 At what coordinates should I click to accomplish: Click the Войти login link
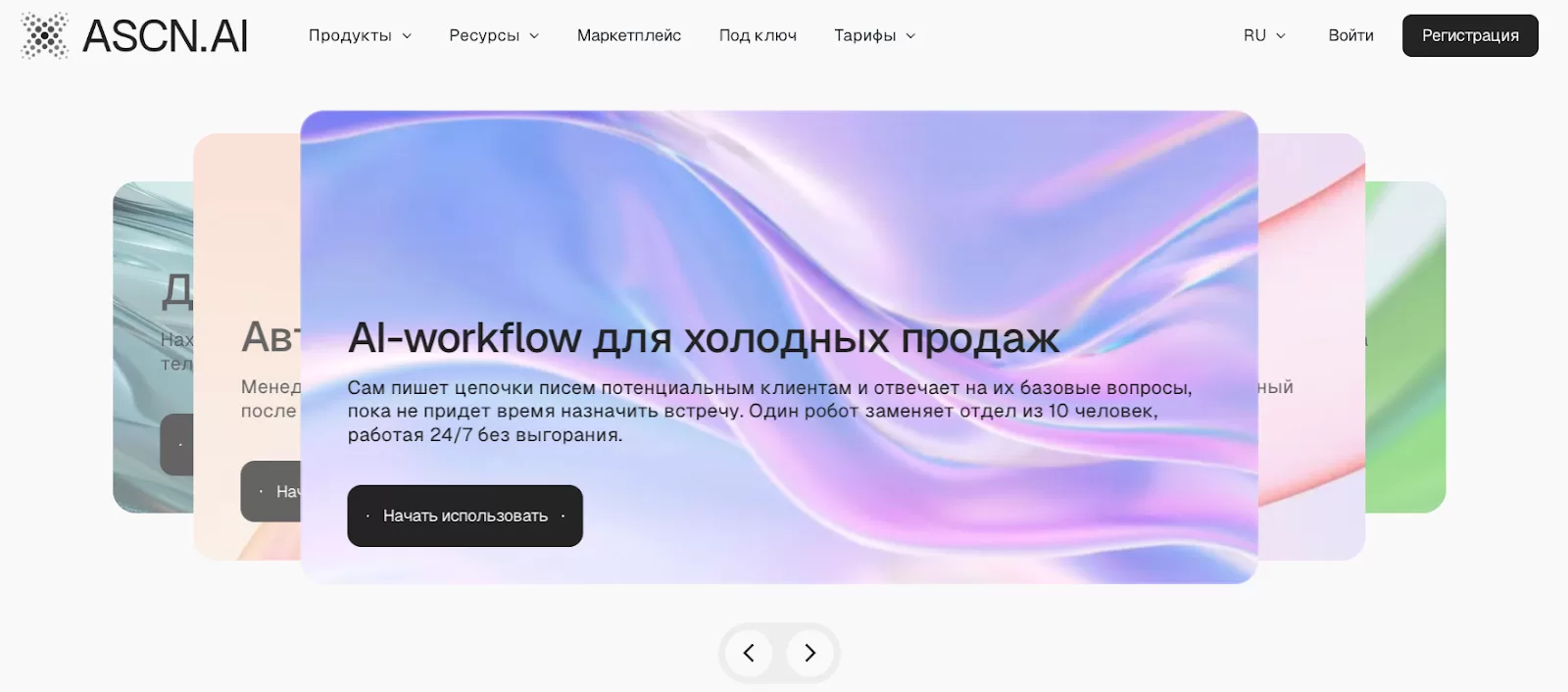1350,35
